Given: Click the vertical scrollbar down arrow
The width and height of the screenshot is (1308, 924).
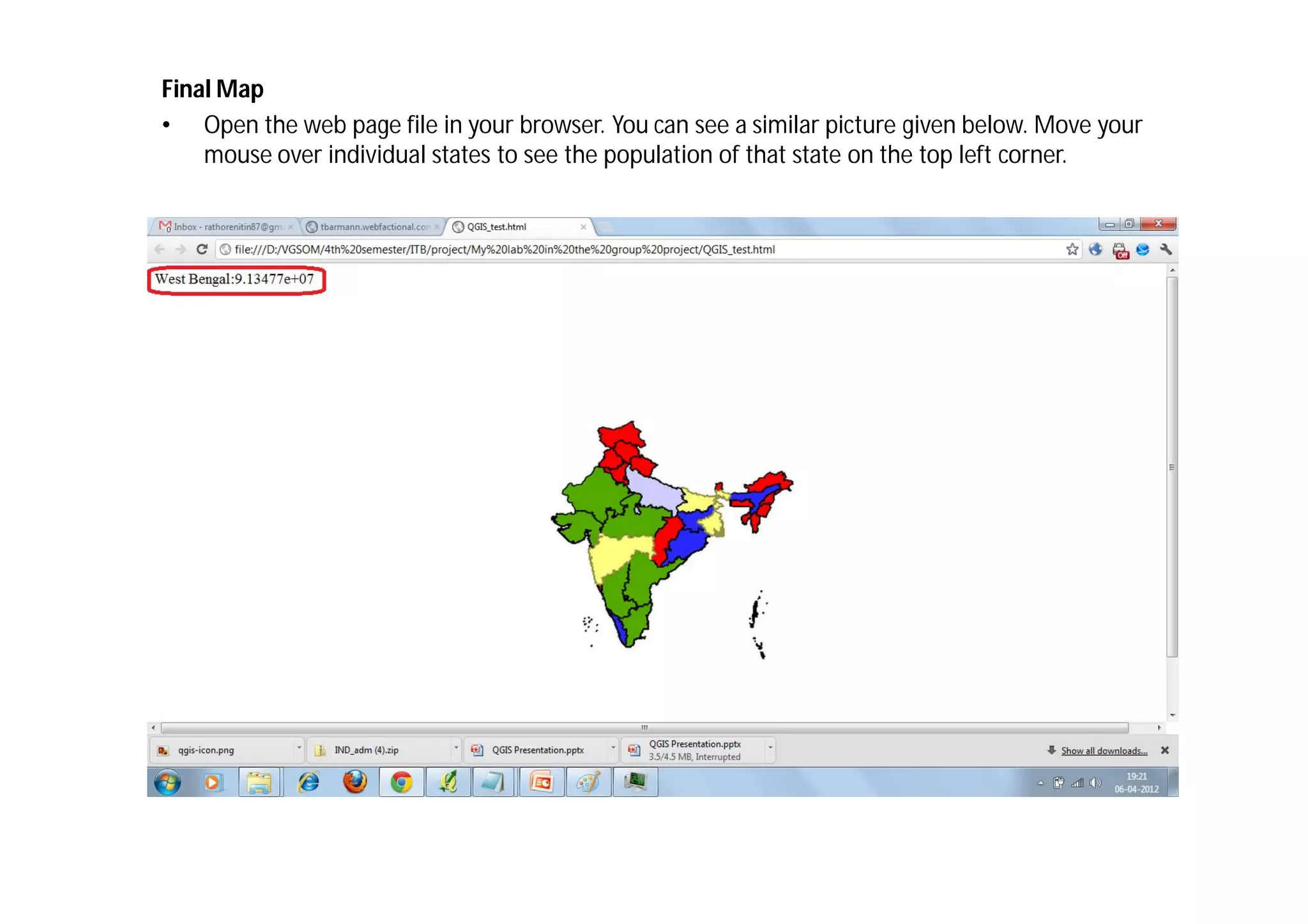Looking at the screenshot, I should 1173,715.
